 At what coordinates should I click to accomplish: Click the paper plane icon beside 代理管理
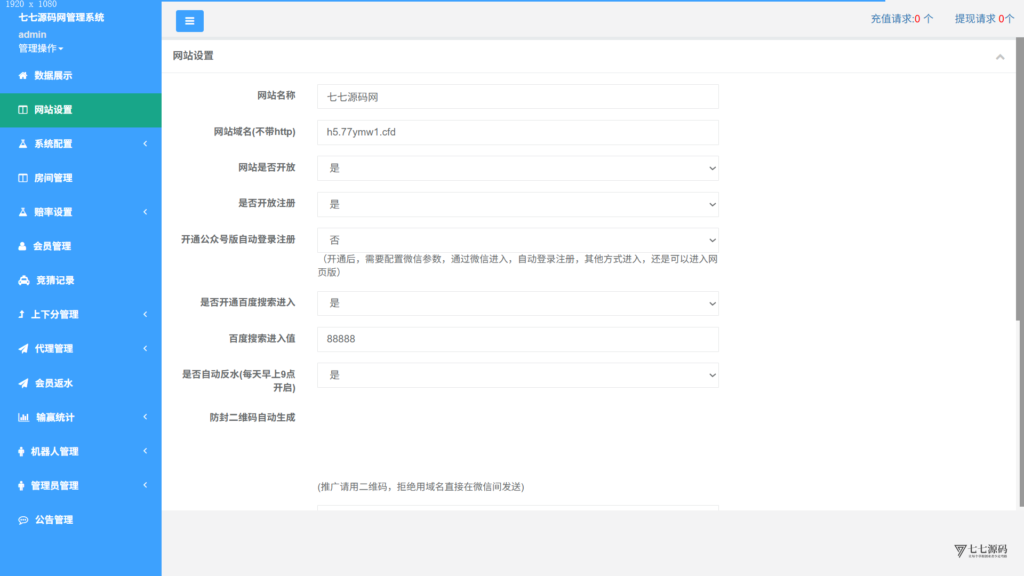click(23, 349)
